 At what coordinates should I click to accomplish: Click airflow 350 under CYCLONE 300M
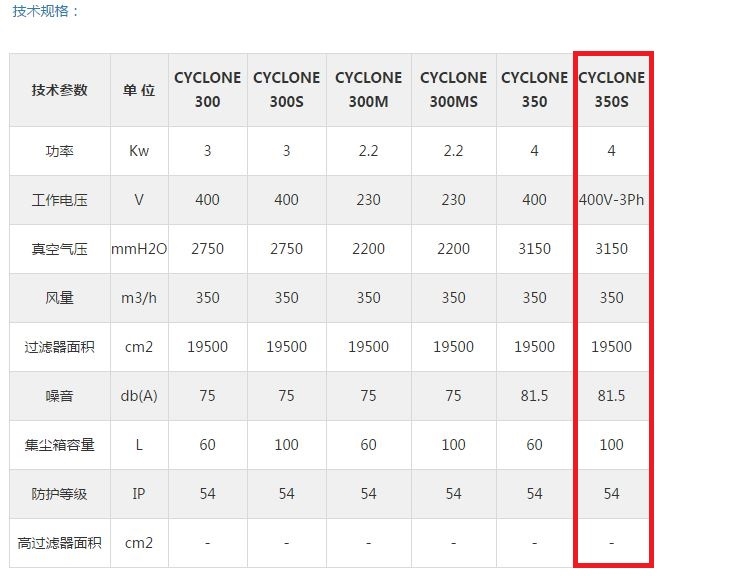coord(369,298)
